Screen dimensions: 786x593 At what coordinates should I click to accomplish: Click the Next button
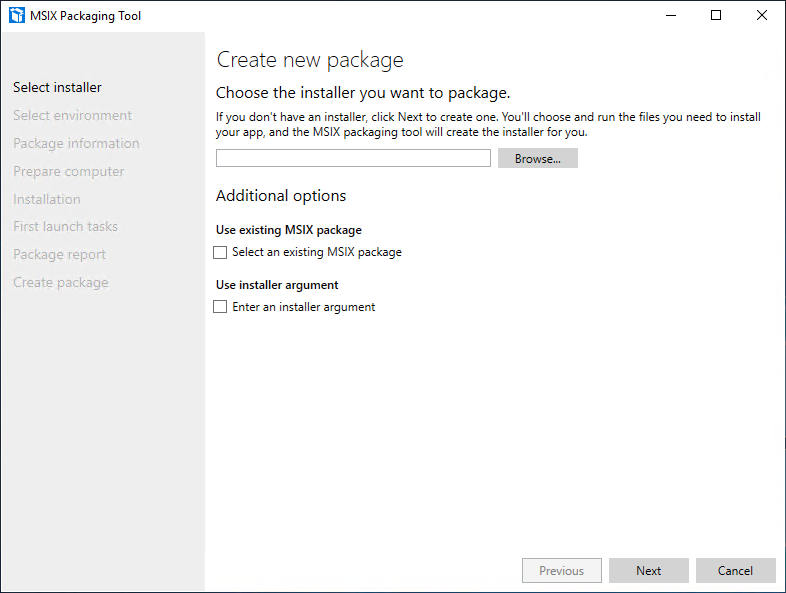[648, 570]
